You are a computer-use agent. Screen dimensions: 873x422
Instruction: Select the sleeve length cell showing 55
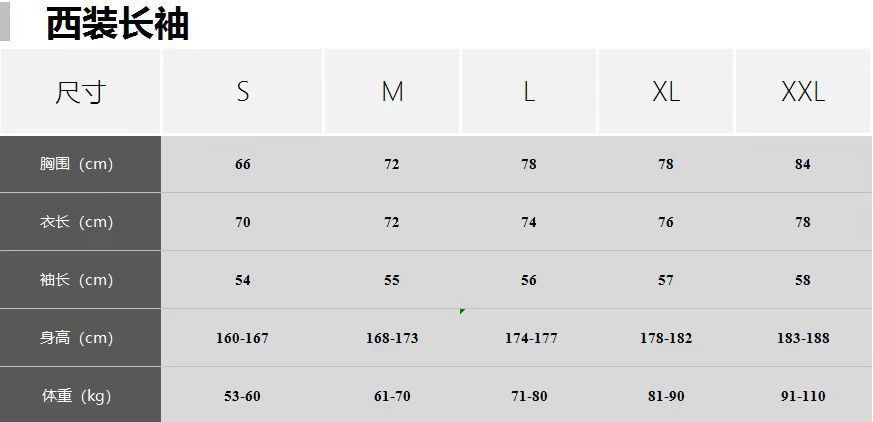(x=392, y=280)
